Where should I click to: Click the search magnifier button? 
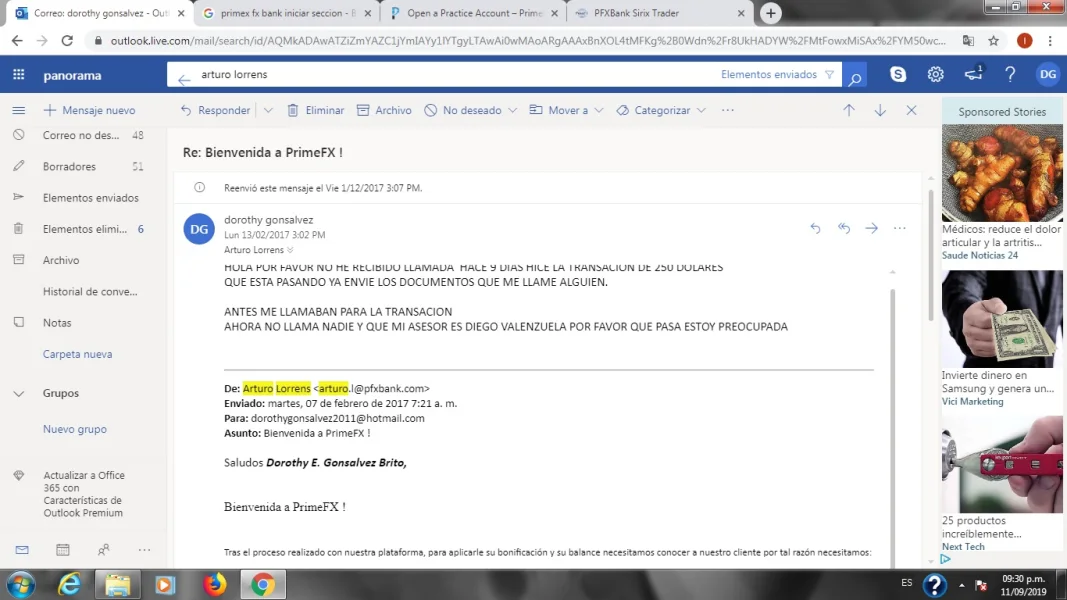pyautogui.click(x=855, y=76)
